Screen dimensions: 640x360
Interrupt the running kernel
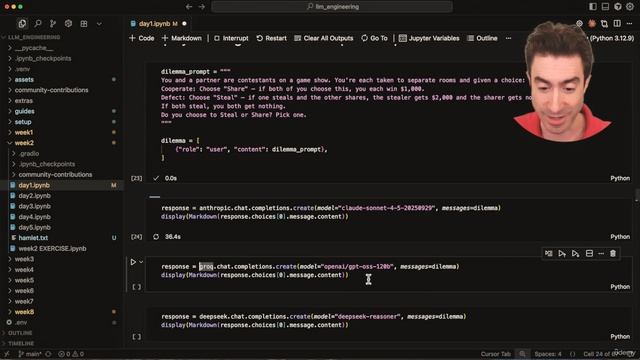click(231, 38)
